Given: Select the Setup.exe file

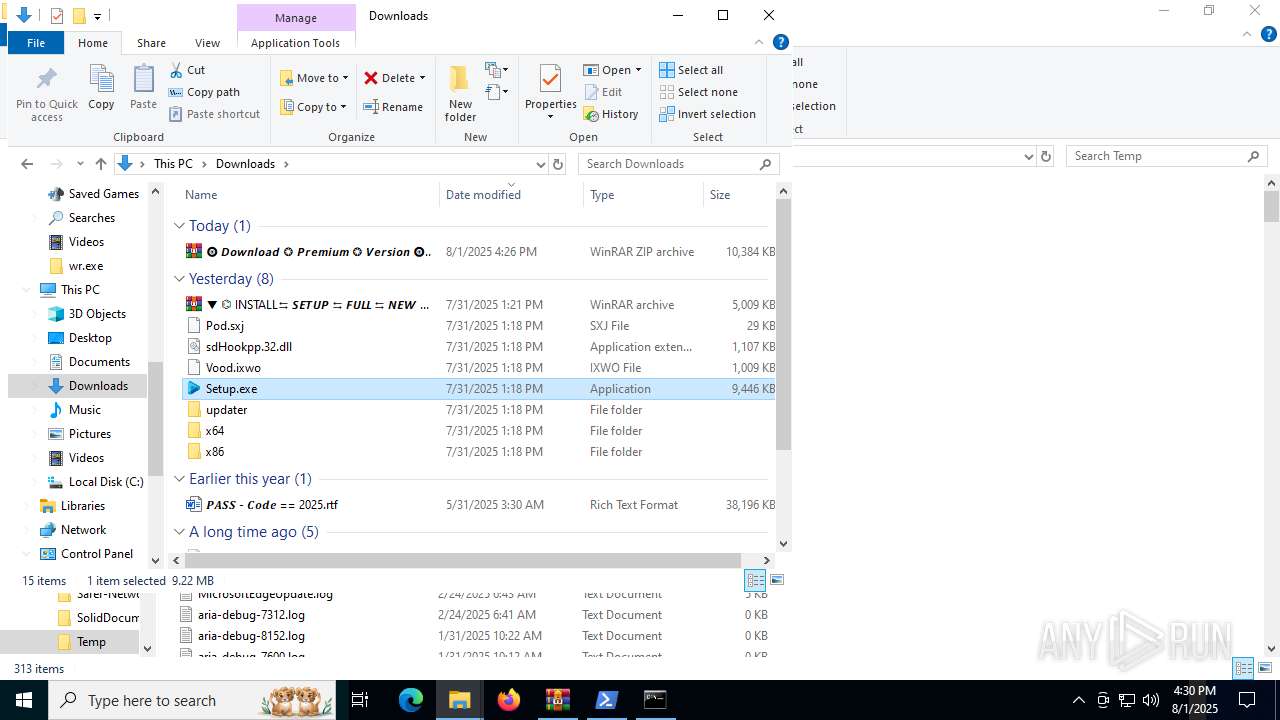Looking at the screenshot, I should (477, 389).
